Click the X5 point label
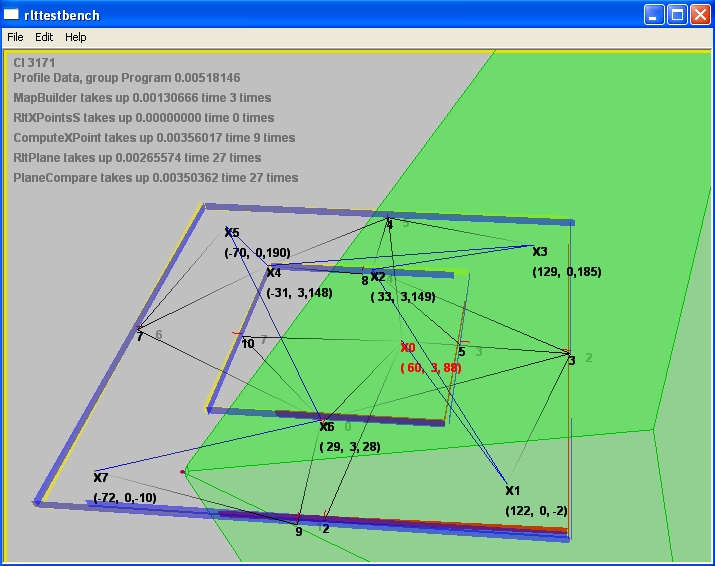Viewport: 715px width, 566px height. (232, 233)
